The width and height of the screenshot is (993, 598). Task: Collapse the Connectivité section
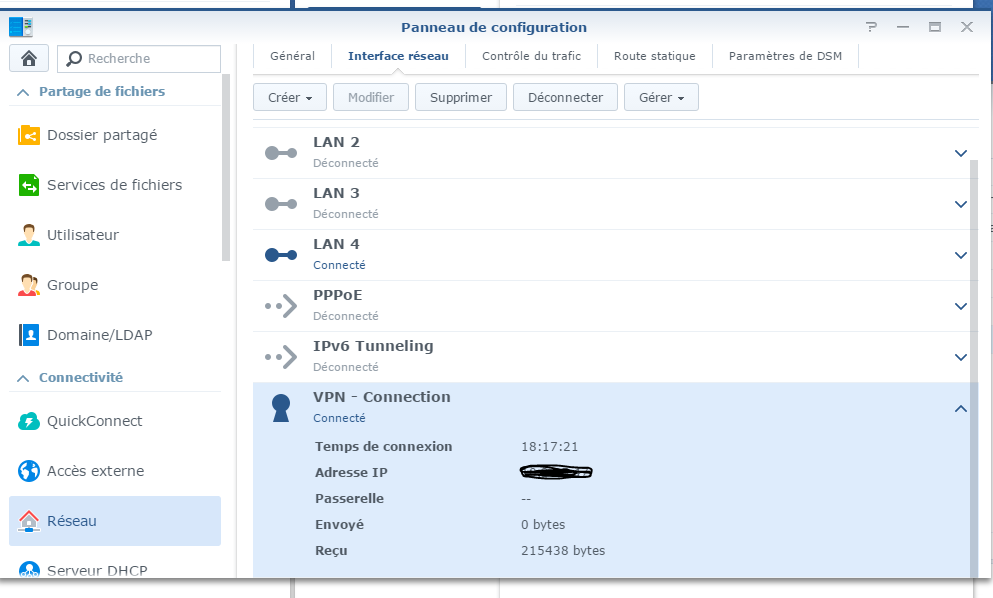(23, 378)
